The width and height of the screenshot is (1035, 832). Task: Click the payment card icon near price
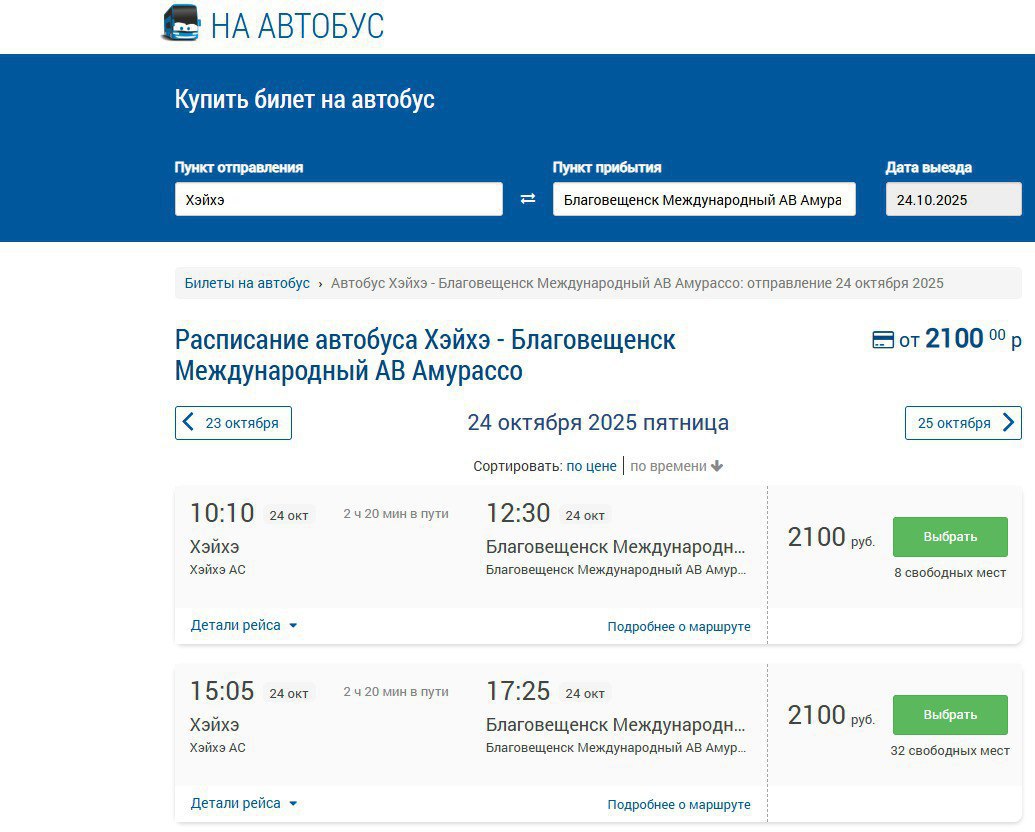click(x=883, y=340)
